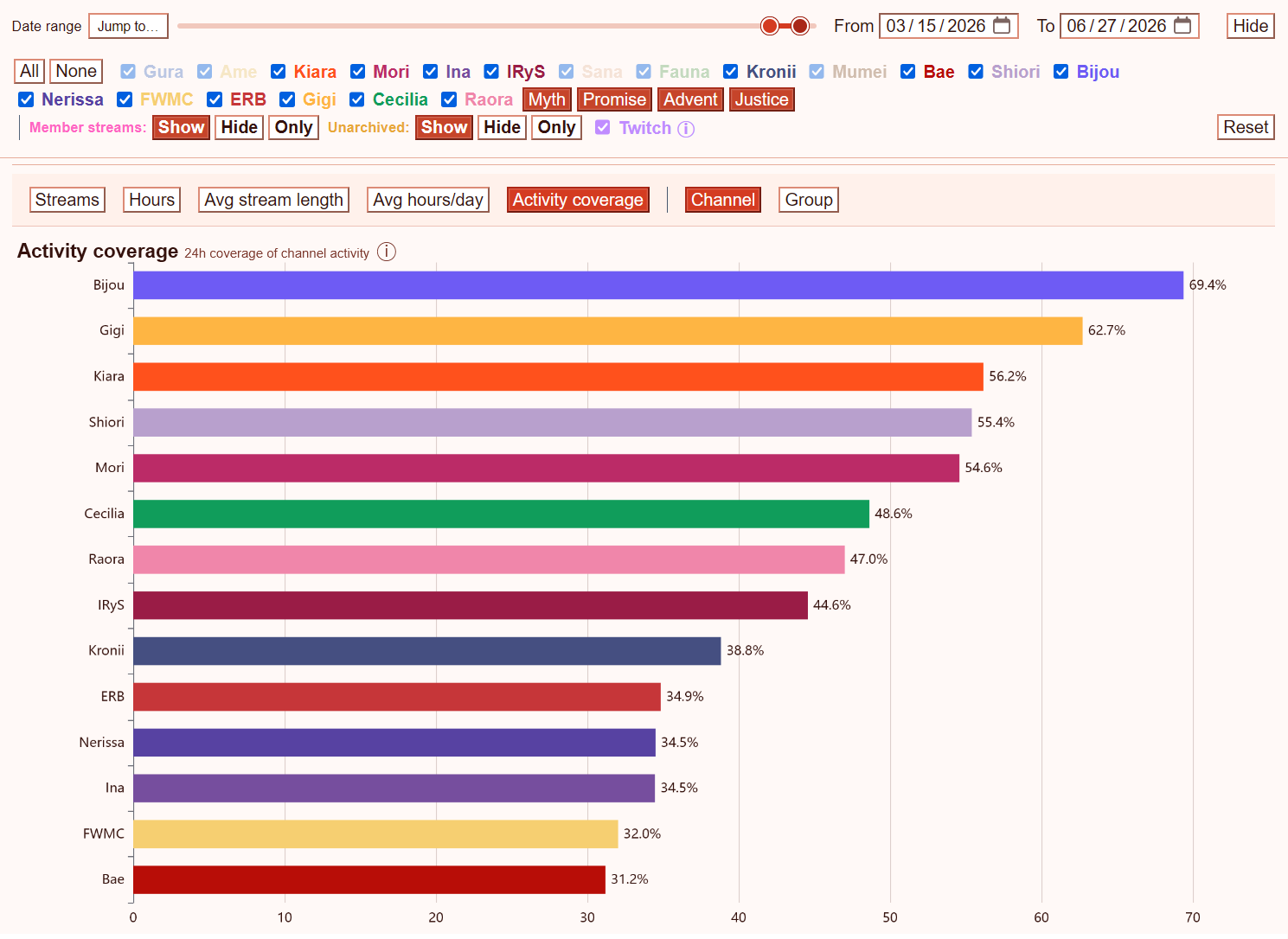Uncheck the Mori checkbox
The width and height of the screenshot is (1288, 939).
(x=358, y=72)
